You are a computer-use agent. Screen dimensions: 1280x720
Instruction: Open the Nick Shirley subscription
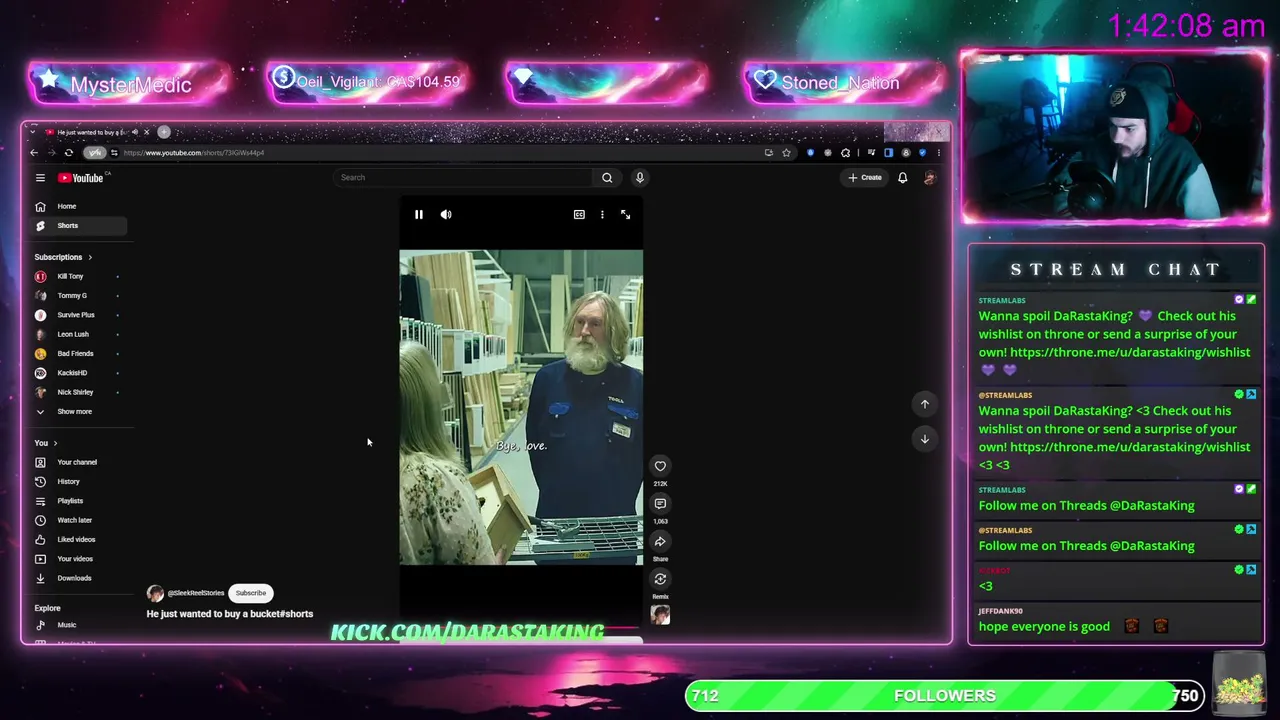click(x=78, y=392)
